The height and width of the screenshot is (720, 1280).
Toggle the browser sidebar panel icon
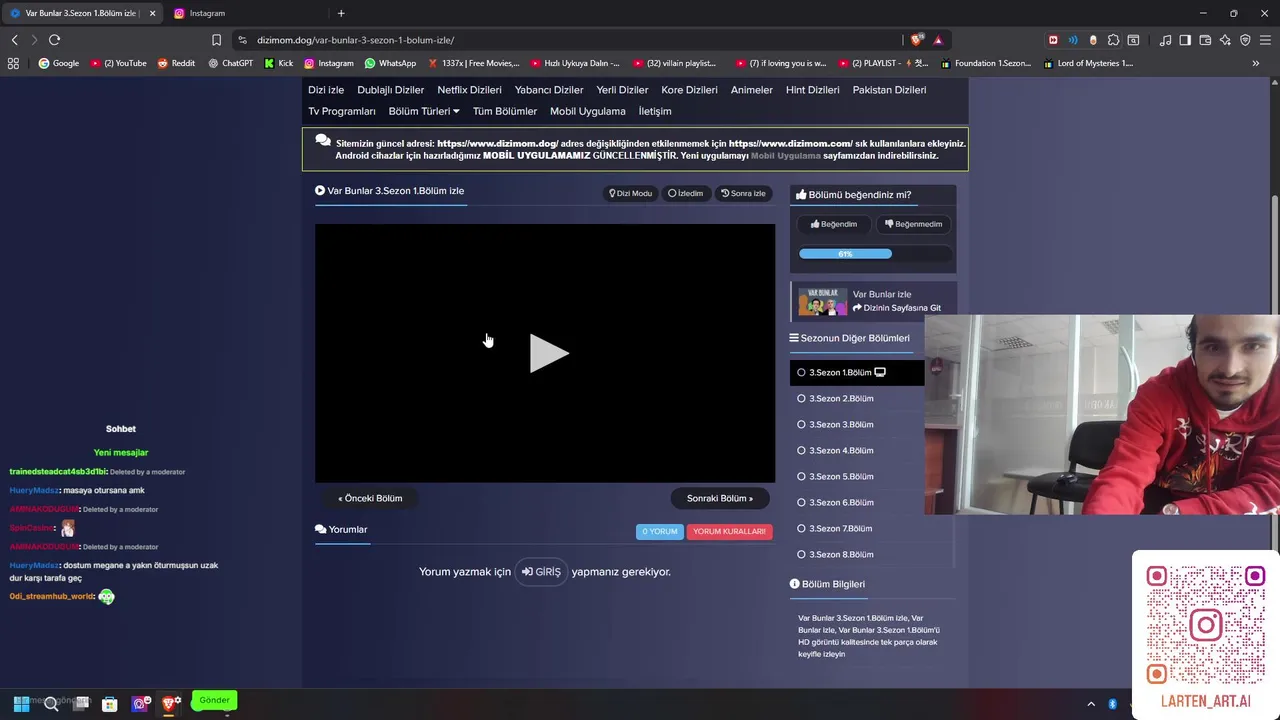(1185, 40)
